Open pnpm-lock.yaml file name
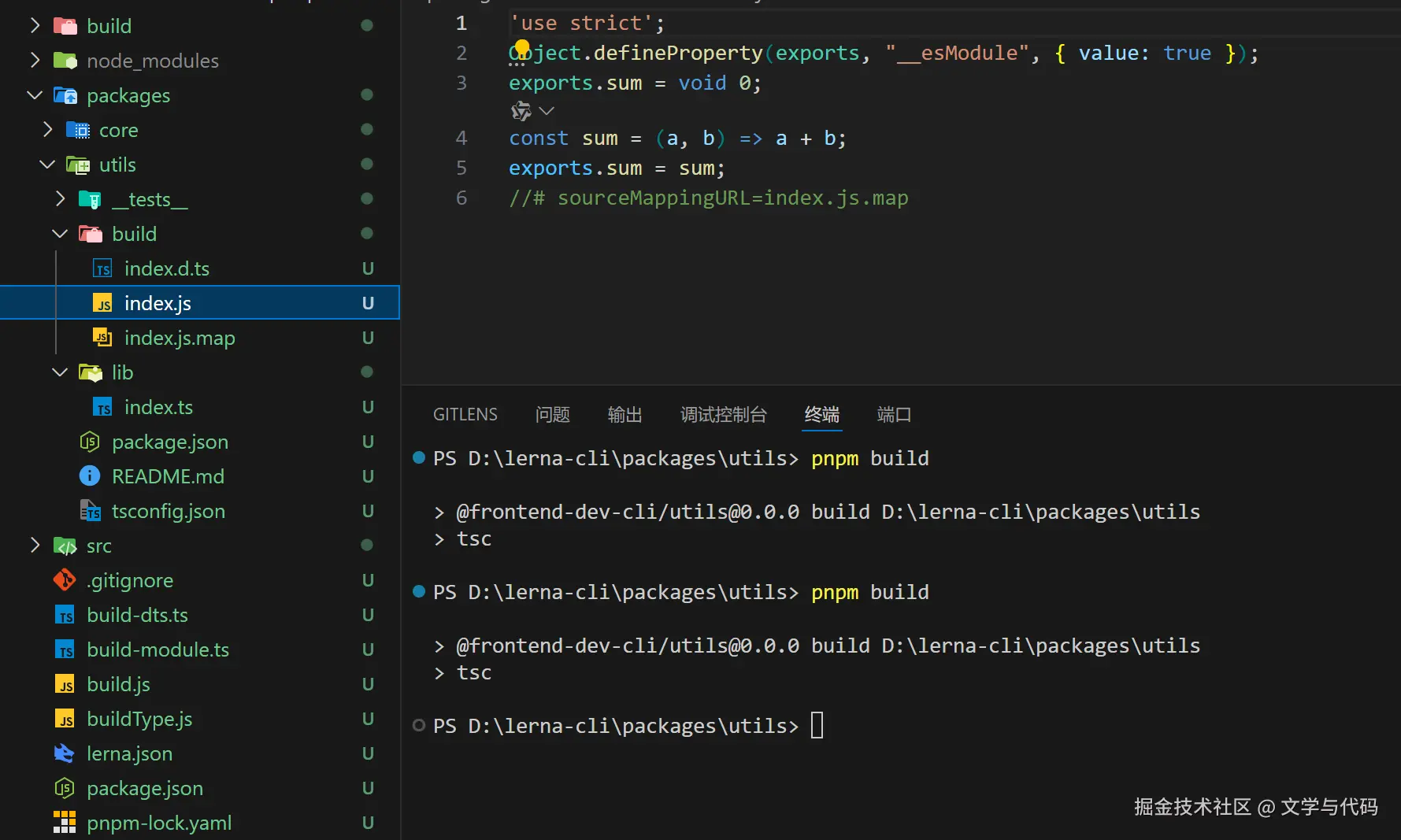 (159, 823)
